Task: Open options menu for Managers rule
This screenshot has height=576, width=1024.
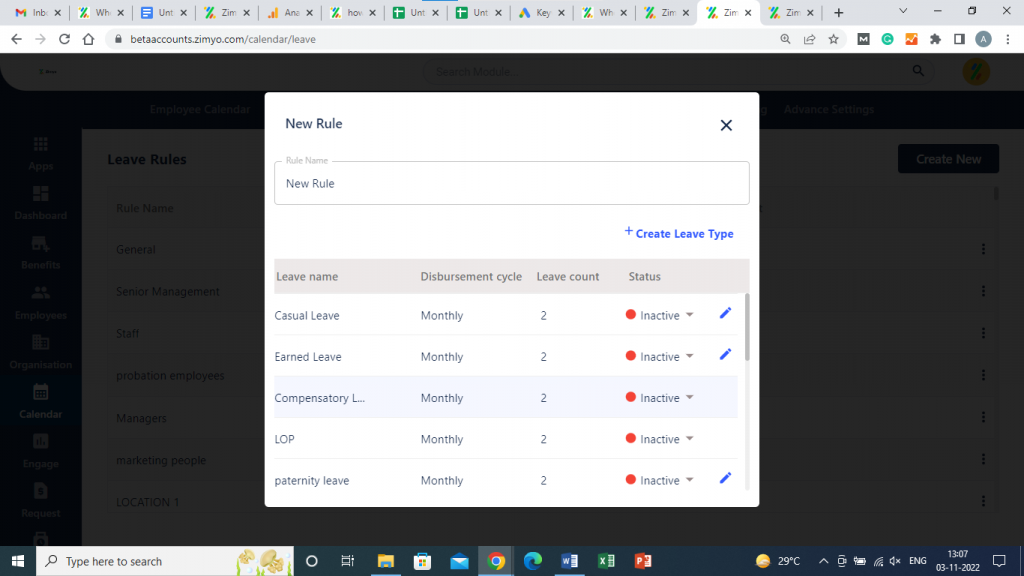Action: click(983, 417)
